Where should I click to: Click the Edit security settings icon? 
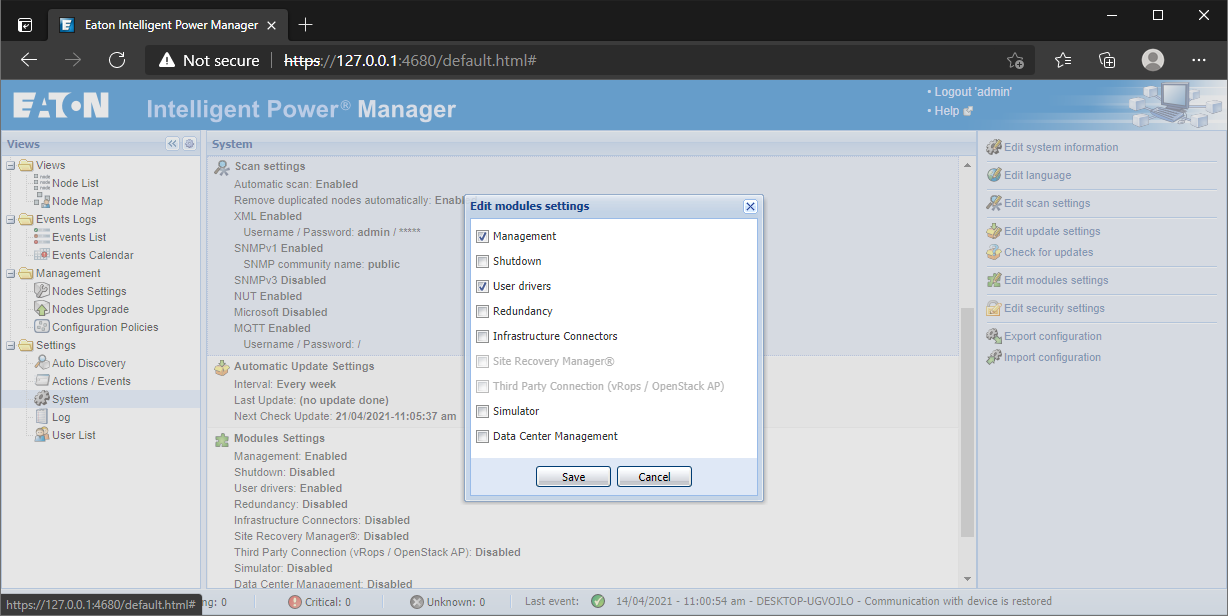tap(994, 308)
